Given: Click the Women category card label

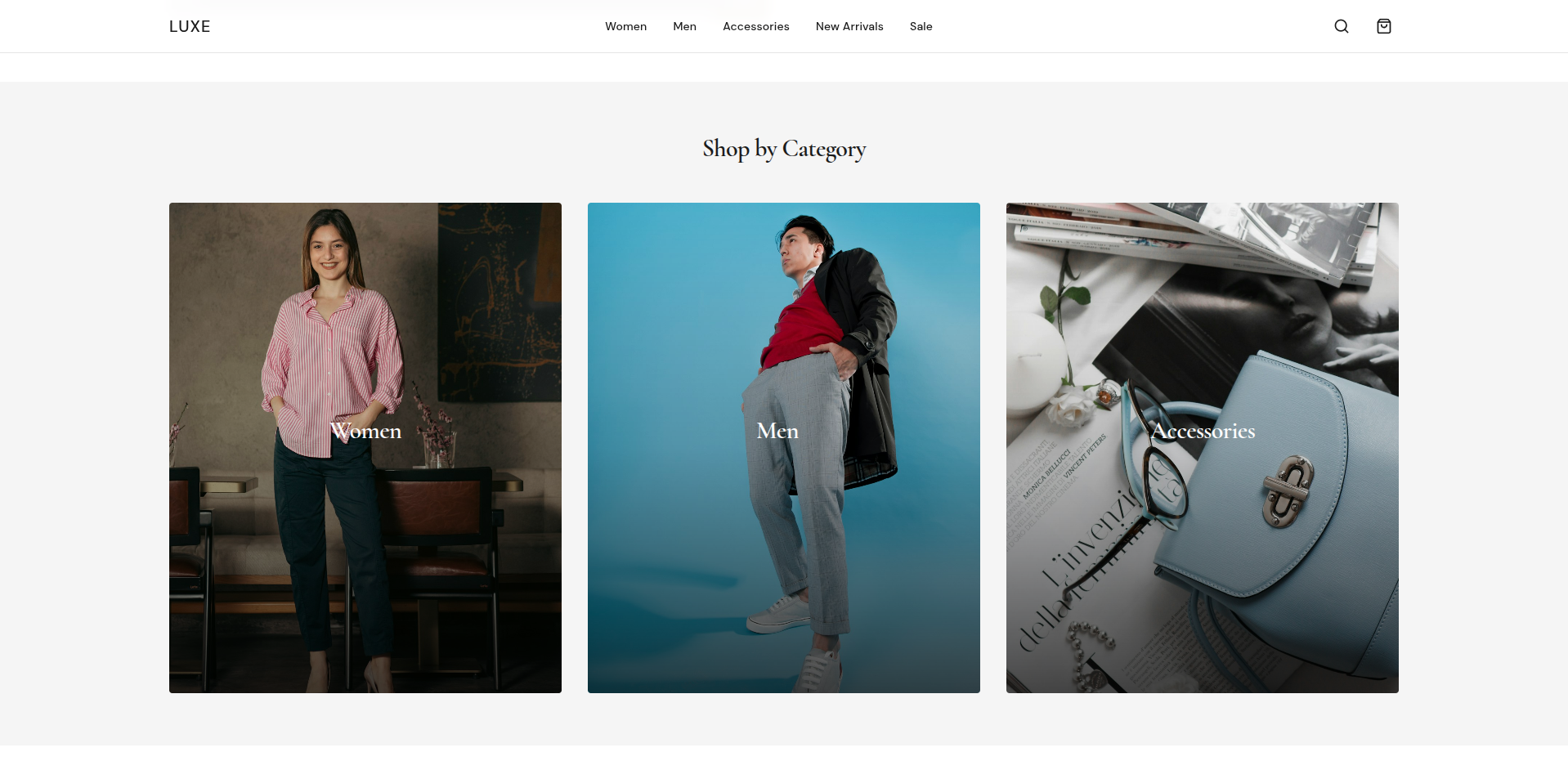Looking at the screenshot, I should coord(365,431).
